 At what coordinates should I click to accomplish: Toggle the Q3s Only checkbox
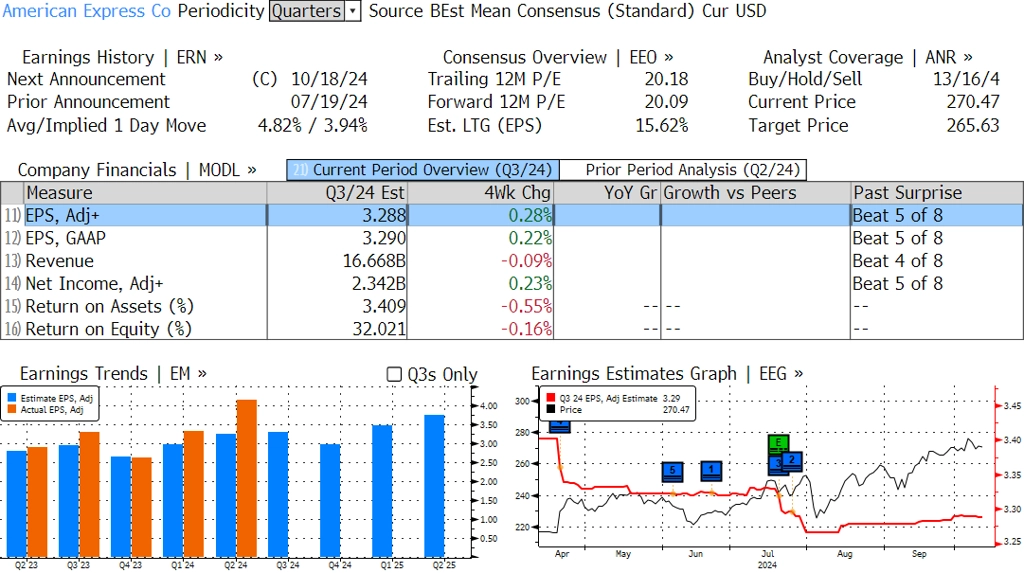394,374
